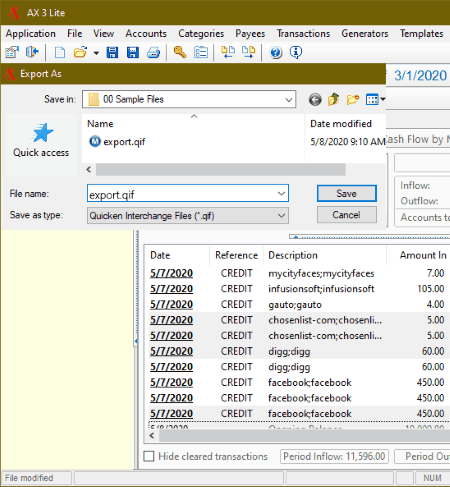The width and height of the screenshot is (450, 487).
Task: Click the Amount In column header
Action: tap(423, 255)
